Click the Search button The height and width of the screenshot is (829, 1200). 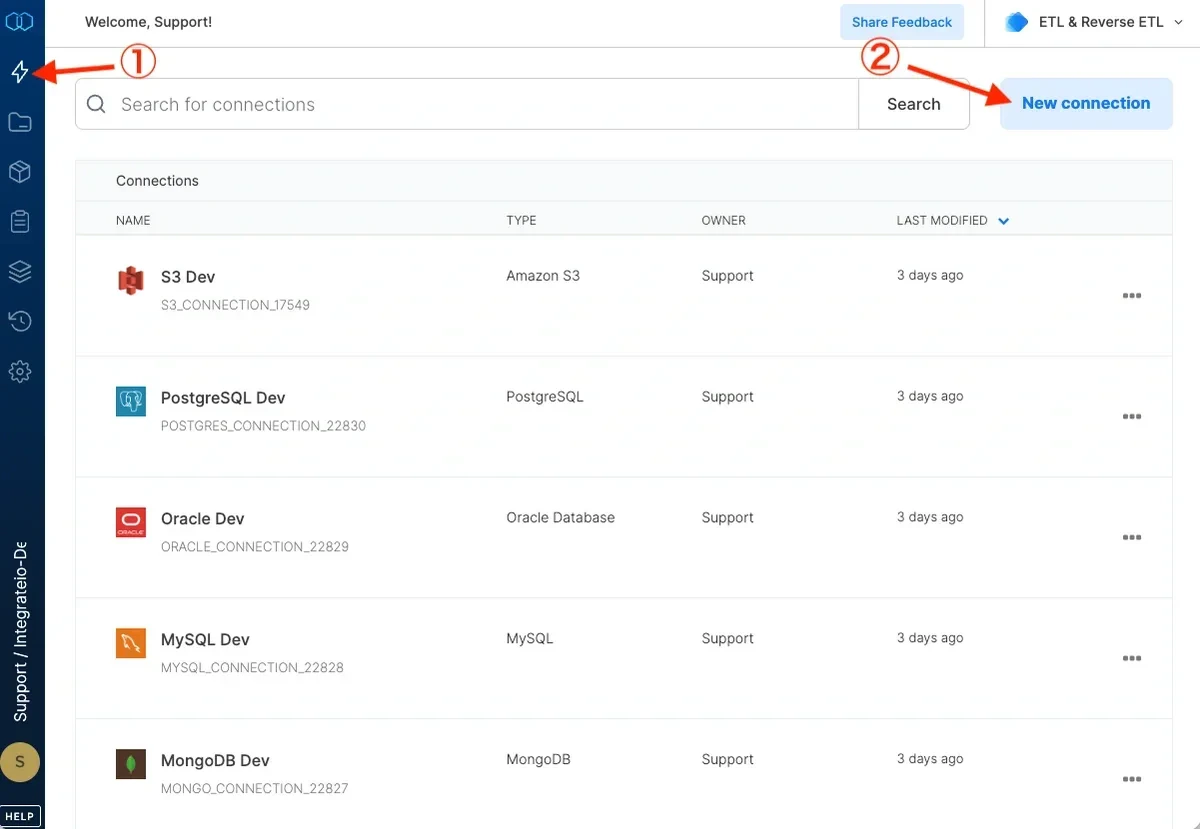coord(913,103)
